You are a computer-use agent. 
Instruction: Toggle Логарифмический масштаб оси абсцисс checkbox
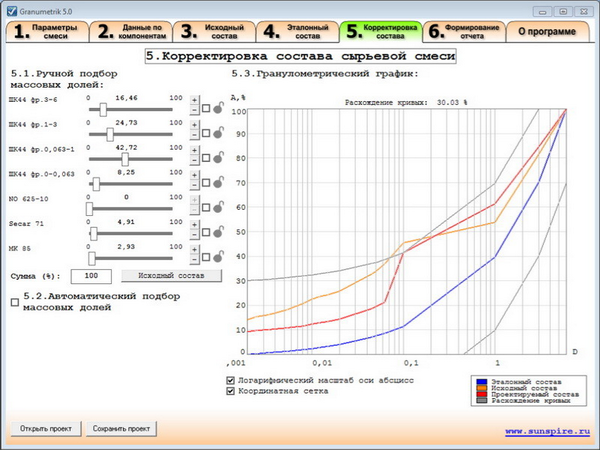tap(230, 380)
